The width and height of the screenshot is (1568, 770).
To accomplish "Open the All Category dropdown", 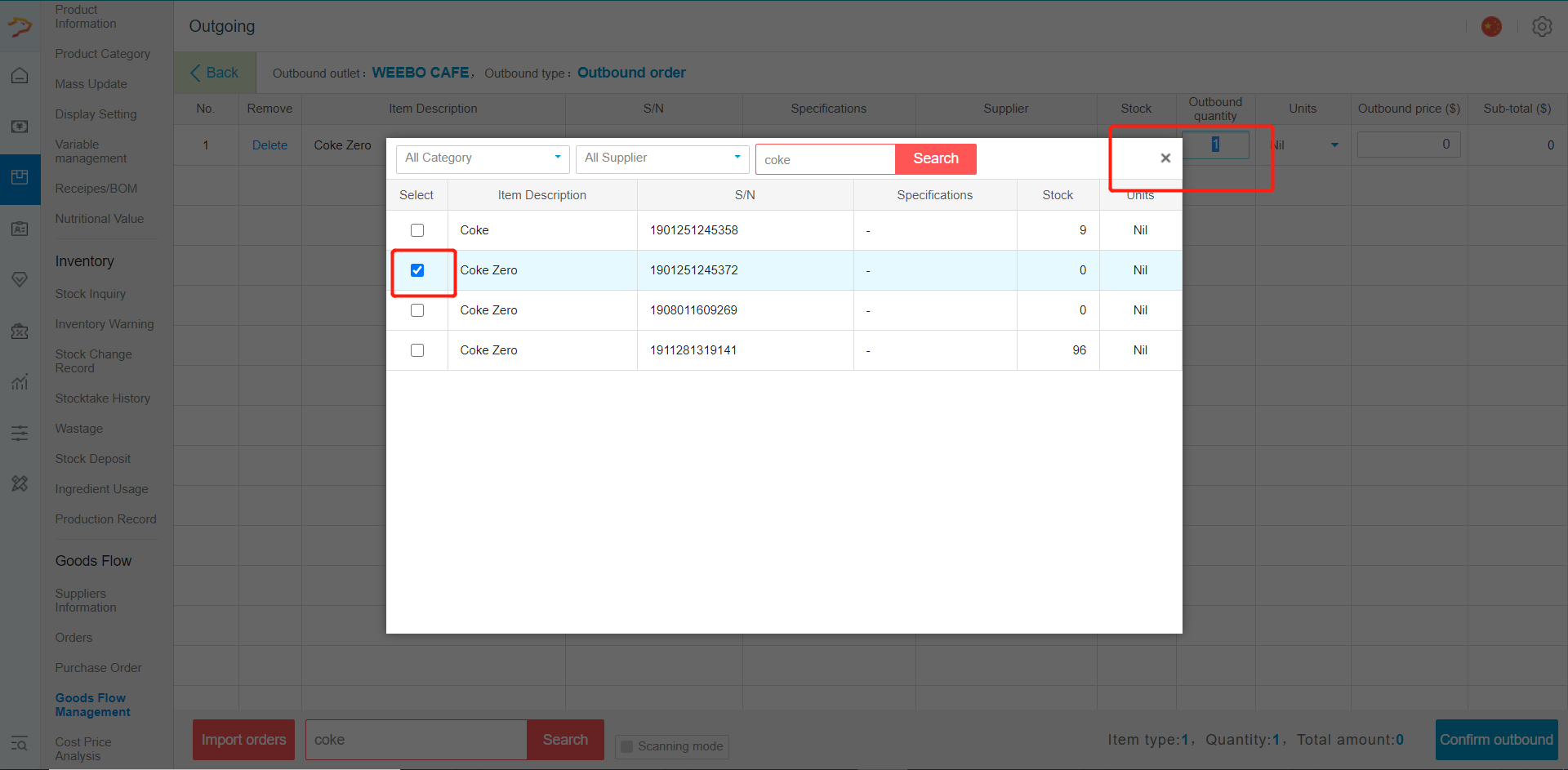I will point(483,158).
